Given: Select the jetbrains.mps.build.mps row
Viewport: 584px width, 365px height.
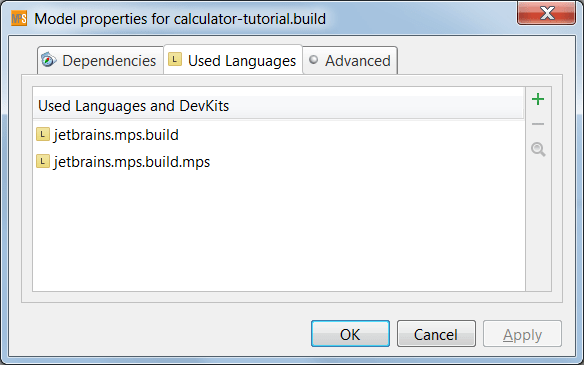Looking at the screenshot, I should click(278, 162).
